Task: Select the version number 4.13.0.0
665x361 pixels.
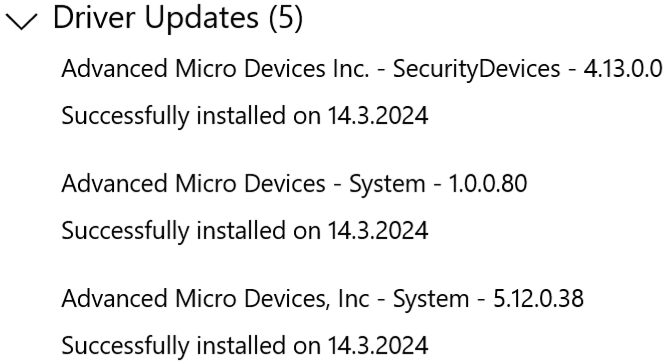Action: (x=623, y=68)
